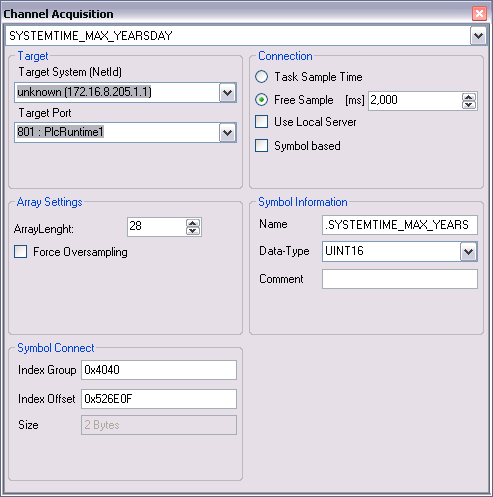Close the Channel Acquisition window
Viewport: 493px width, 497px height.
[x=479, y=14]
